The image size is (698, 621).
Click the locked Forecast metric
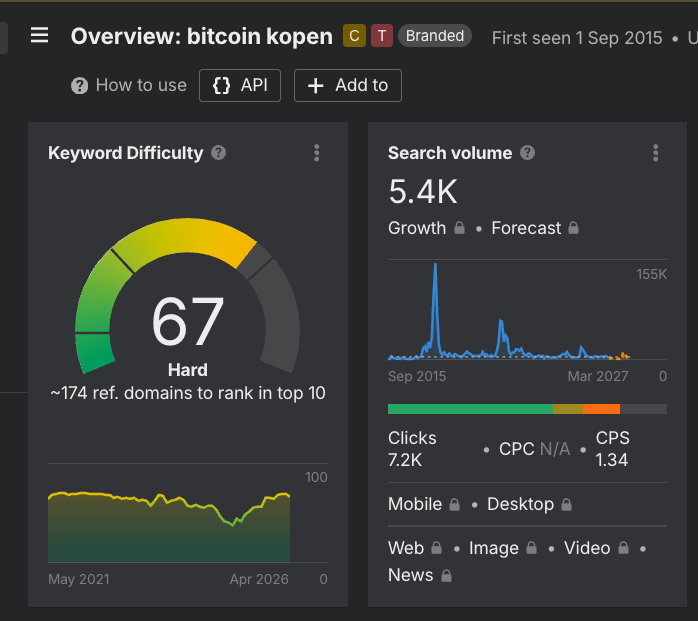click(x=535, y=228)
